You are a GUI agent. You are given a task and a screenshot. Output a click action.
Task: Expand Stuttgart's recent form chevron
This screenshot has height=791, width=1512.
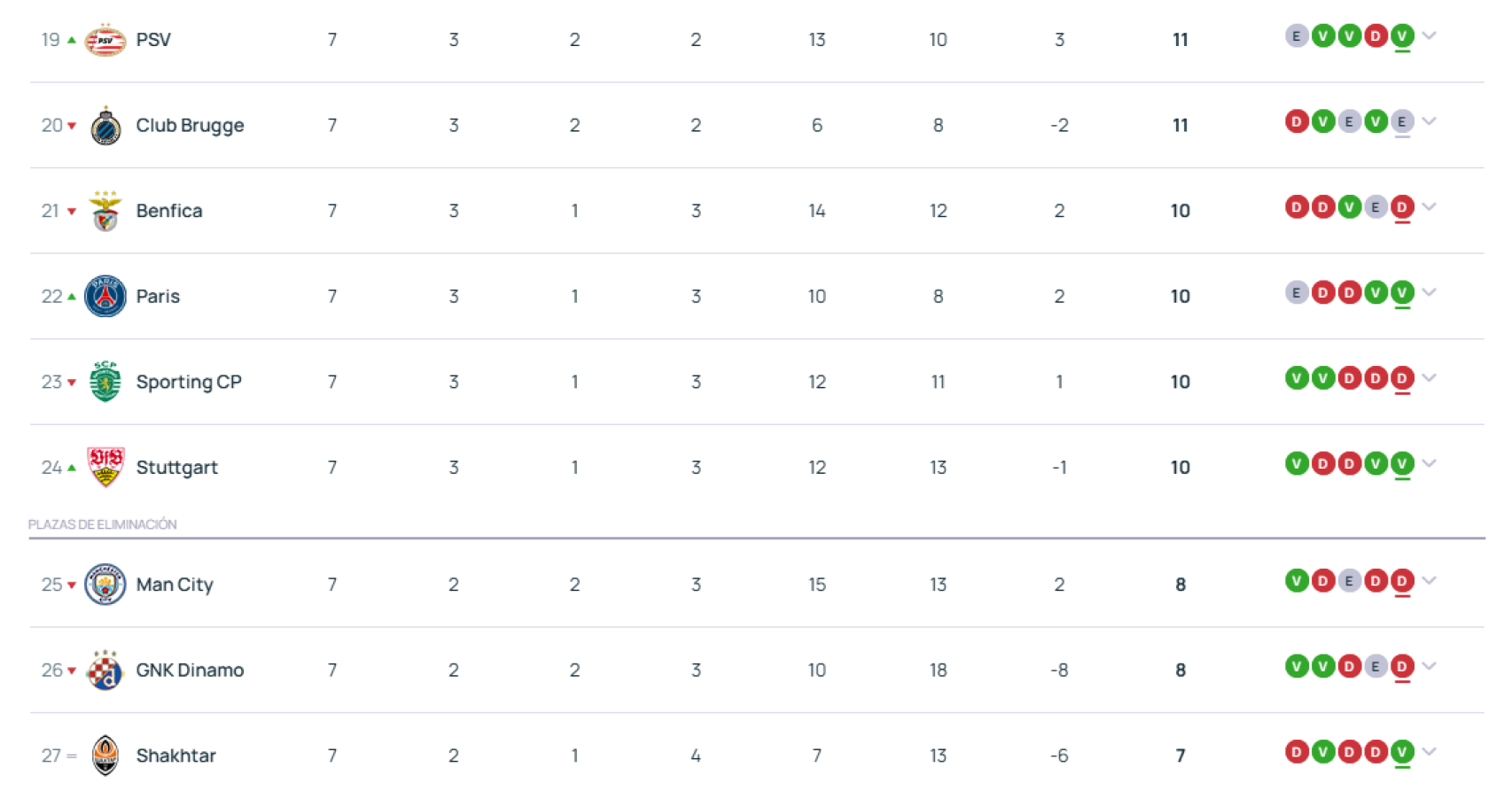(1429, 463)
